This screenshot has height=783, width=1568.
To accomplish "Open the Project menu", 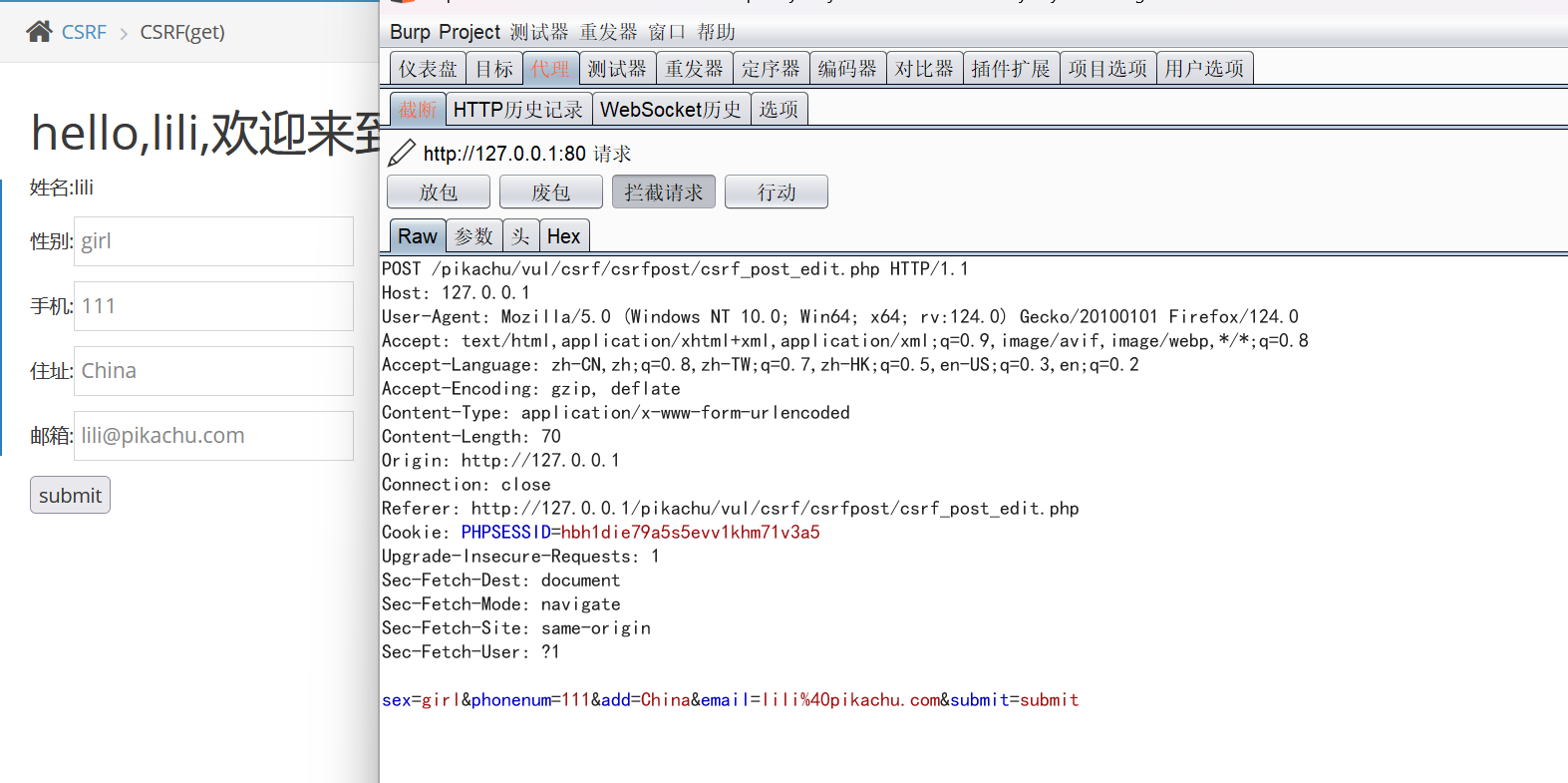I will [469, 32].
